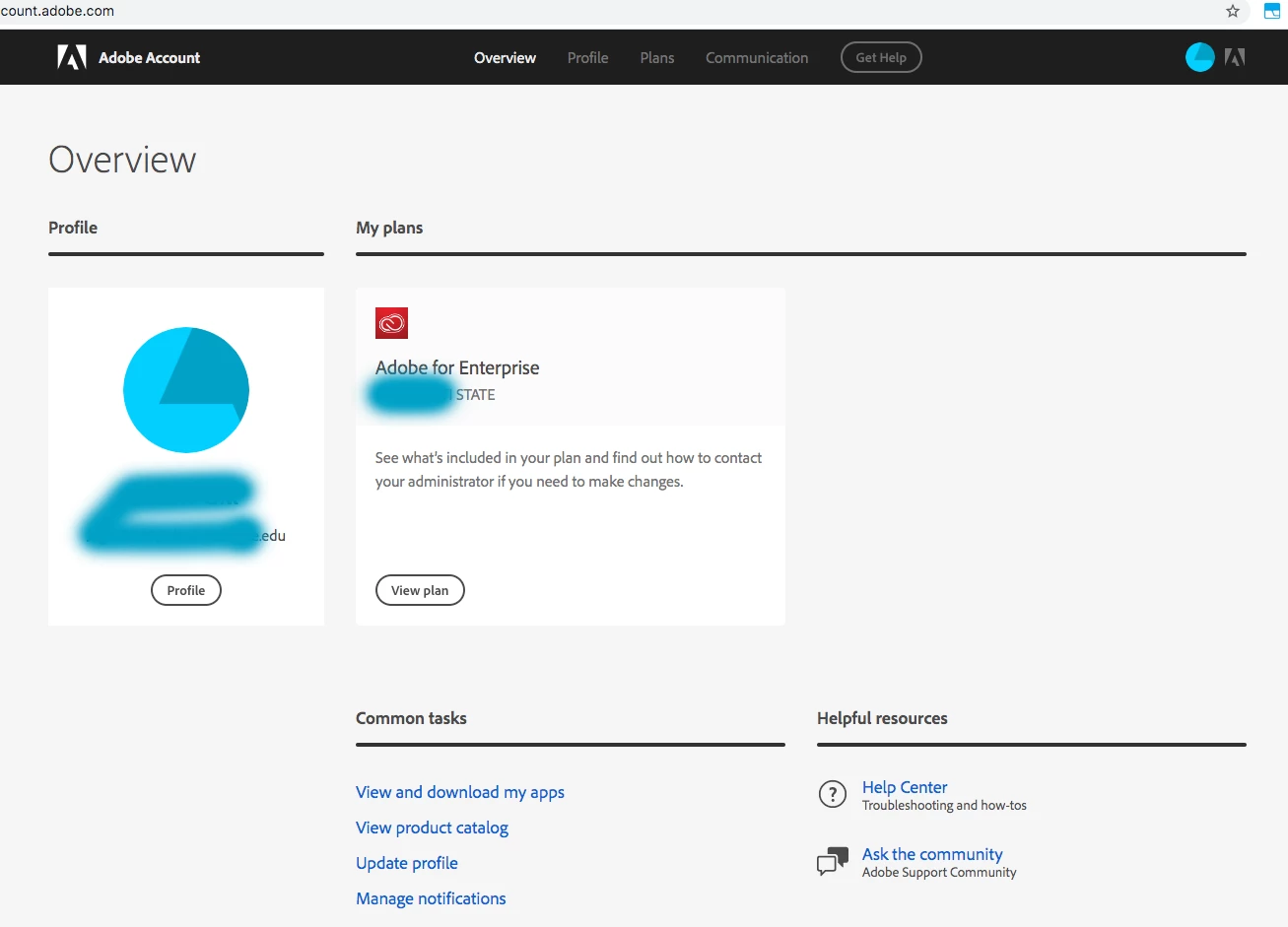Bookmark this page with the star icon
Image resolution: width=1288 pixels, height=927 pixels.
click(x=1233, y=11)
